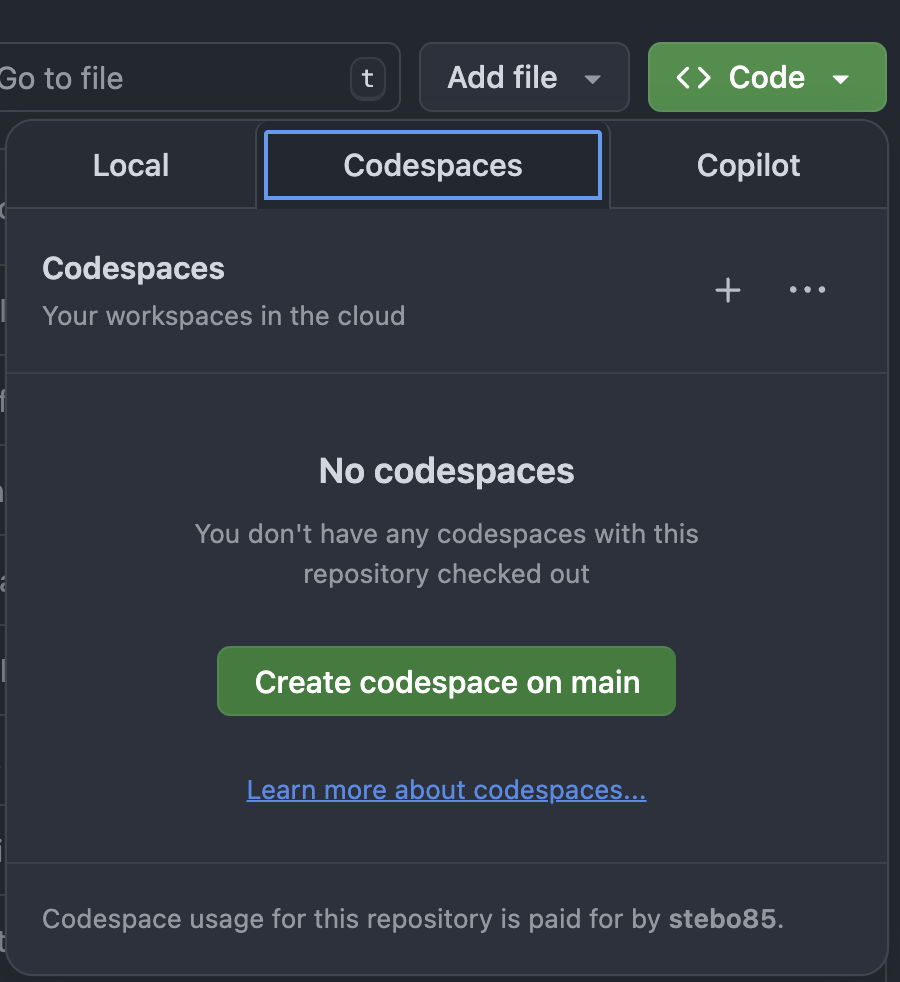Screen dimensions: 900x982
Task: Open the Add file dropdown arrow
Action: pyautogui.click(x=592, y=79)
